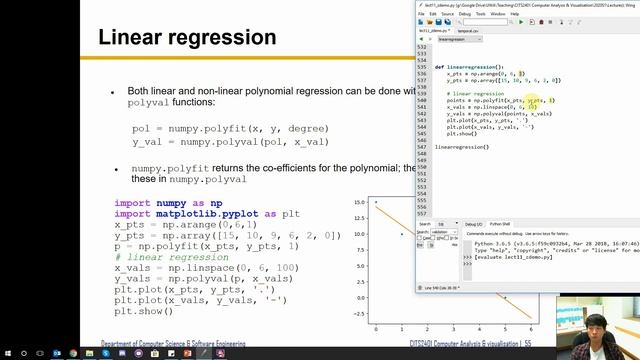Open the Edit menu in Wing
Viewport: 640px width, 360px height.
(x=433, y=14)
